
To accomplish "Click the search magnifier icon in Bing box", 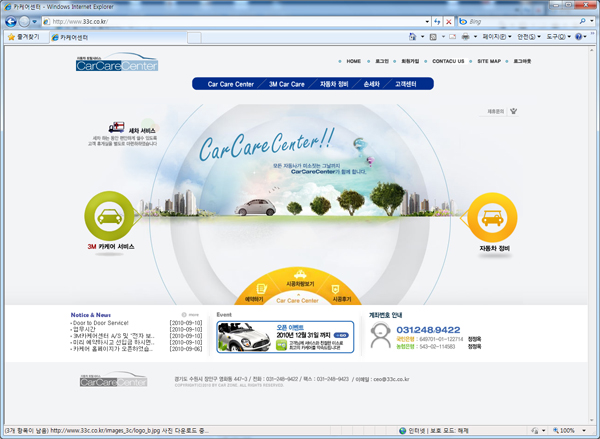I will point(582,21).
